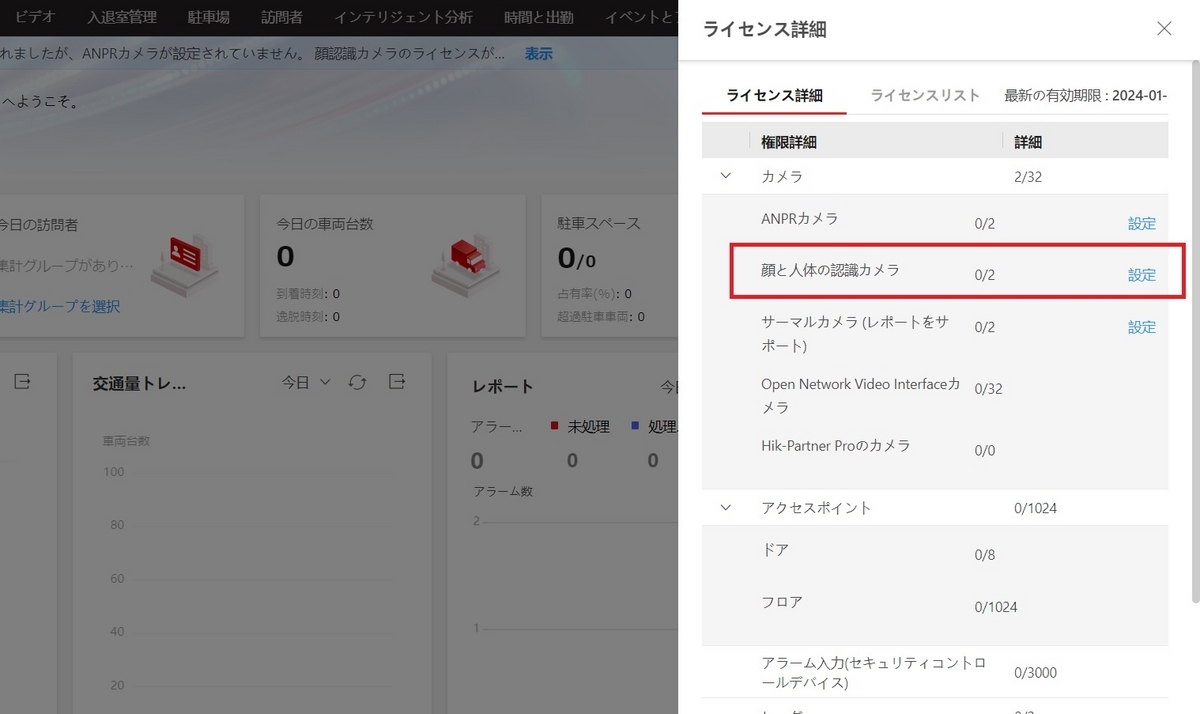Open 設定 for ANPRカメラ

point(1142,224)
